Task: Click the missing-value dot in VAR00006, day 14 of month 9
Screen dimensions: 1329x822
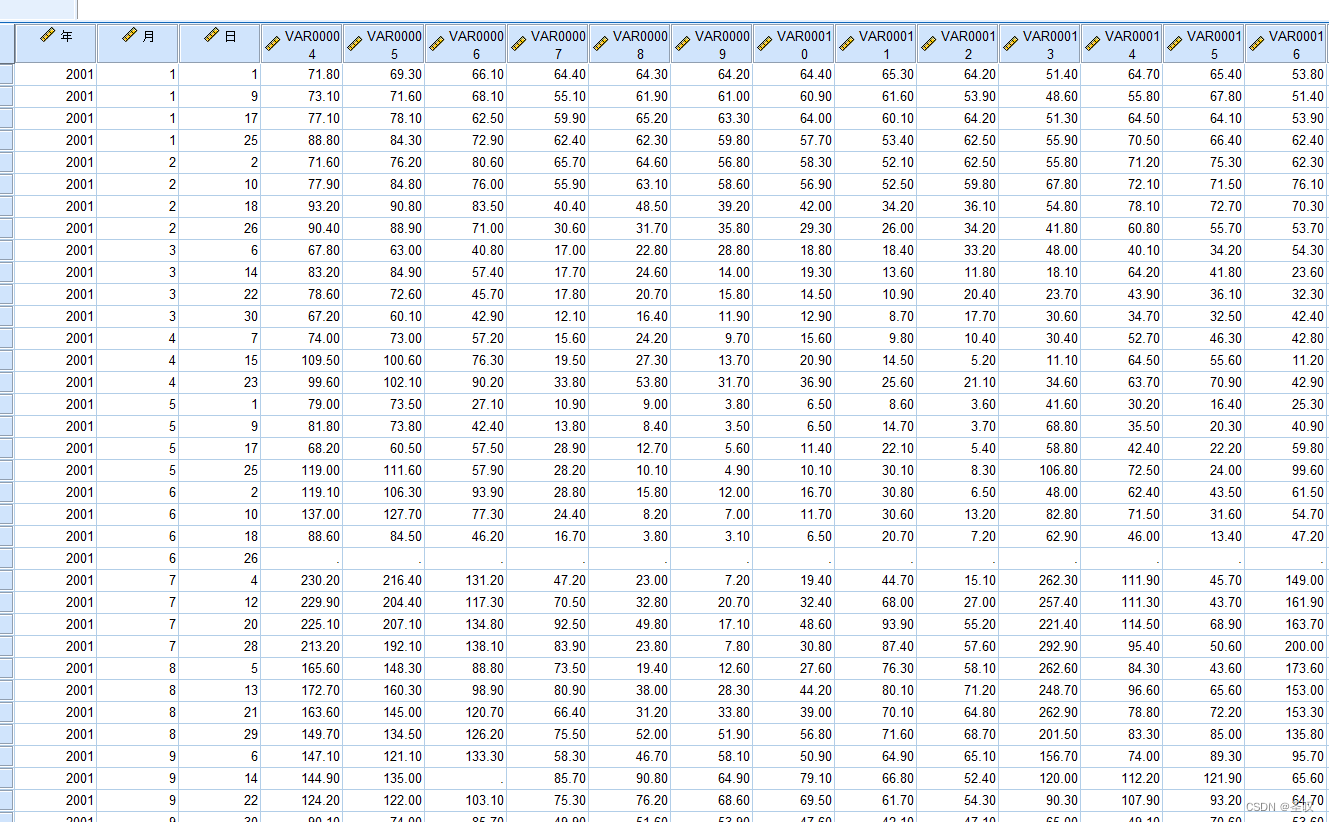Action: coord(466,778)
